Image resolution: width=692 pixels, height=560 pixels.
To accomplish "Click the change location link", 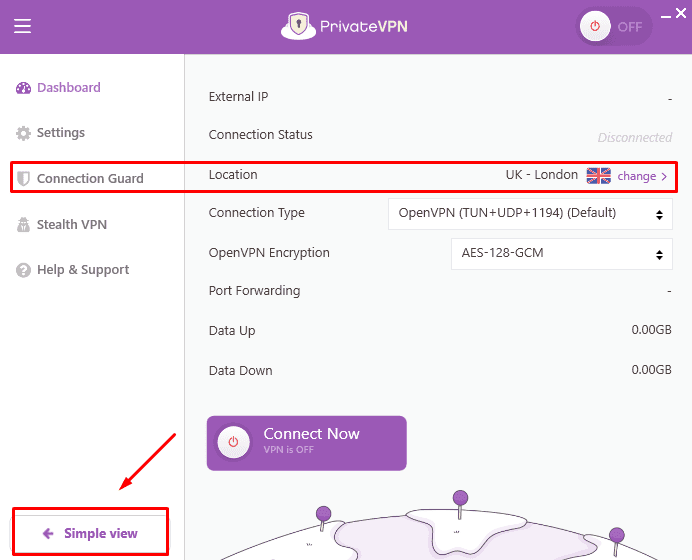I will (x=642, y=176).
